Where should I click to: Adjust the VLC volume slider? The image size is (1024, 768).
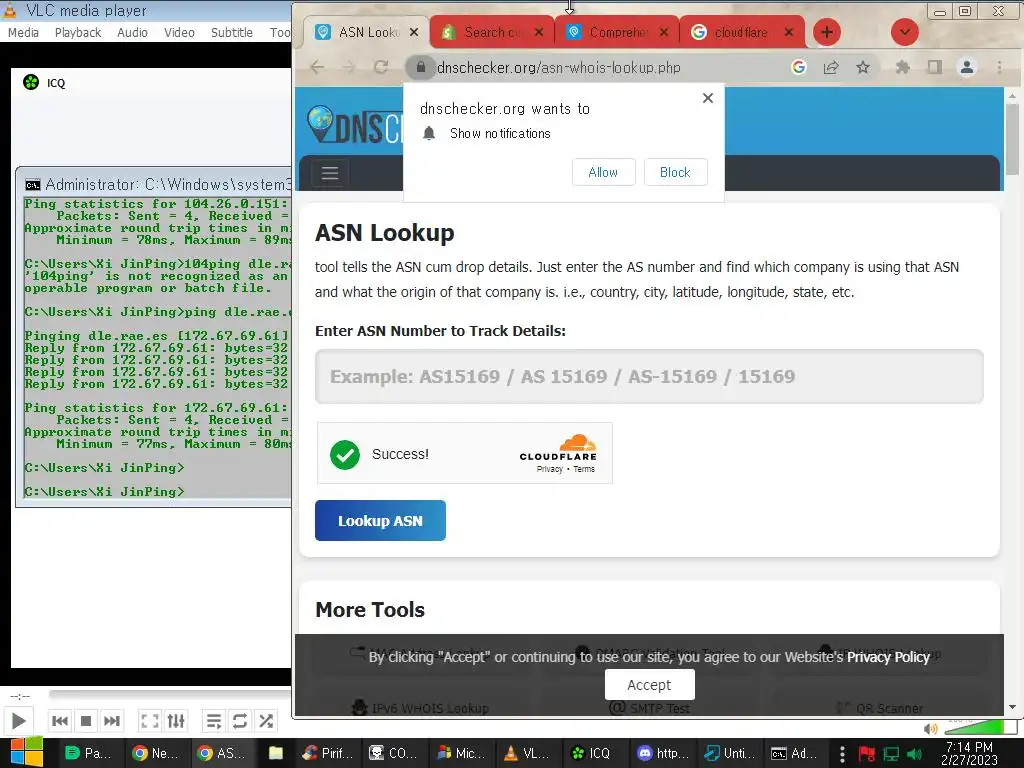click(x=980, y=727)
